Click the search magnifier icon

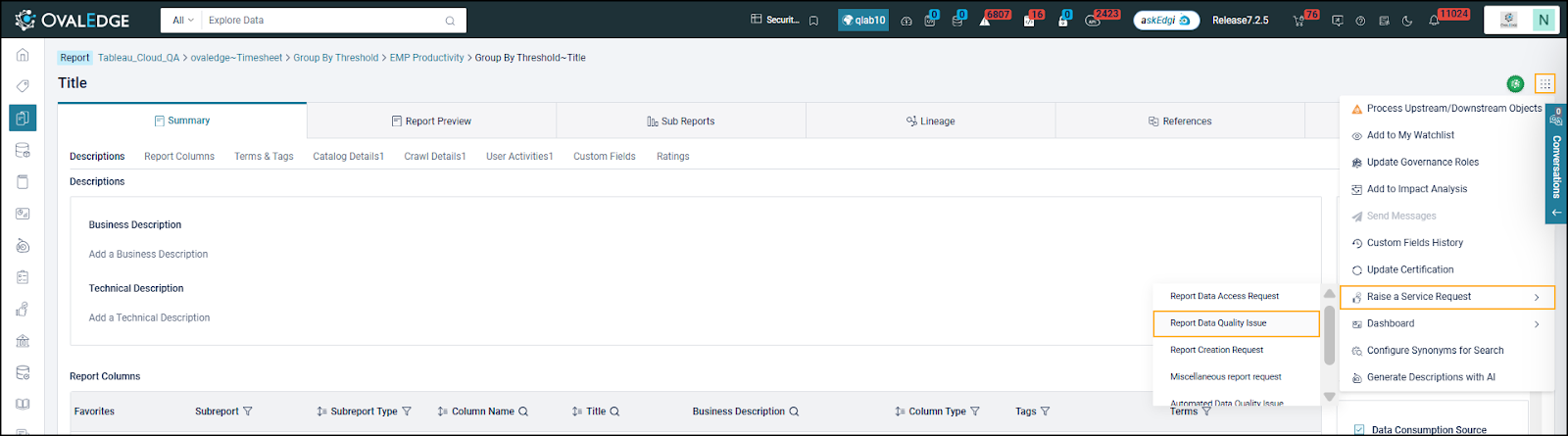450,21
